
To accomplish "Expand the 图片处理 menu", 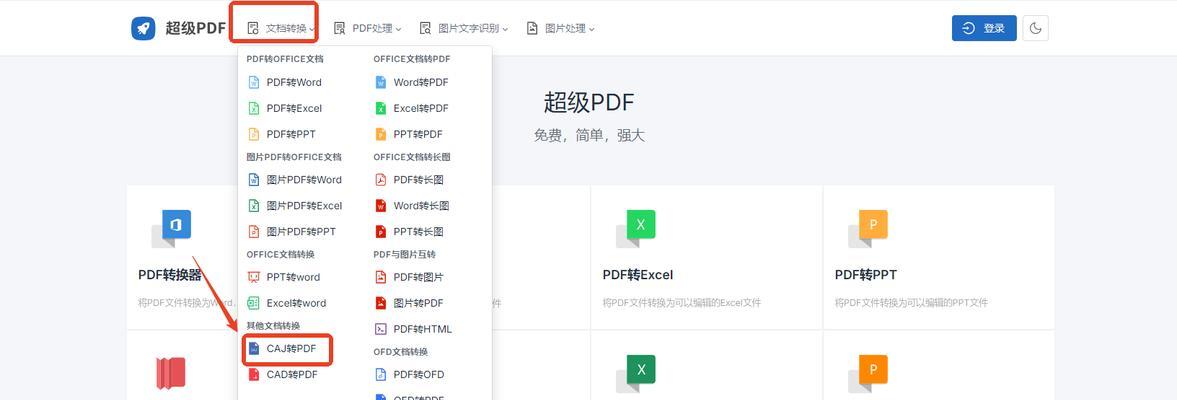I will (560, 29).
